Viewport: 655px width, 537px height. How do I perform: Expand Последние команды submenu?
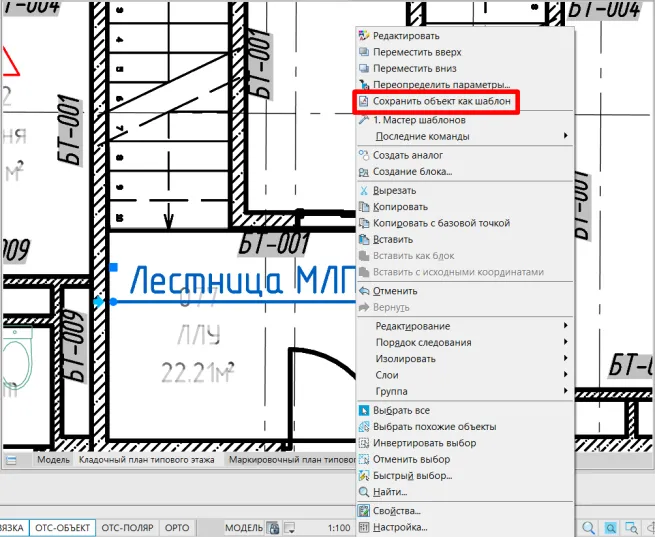click(421, 136)
